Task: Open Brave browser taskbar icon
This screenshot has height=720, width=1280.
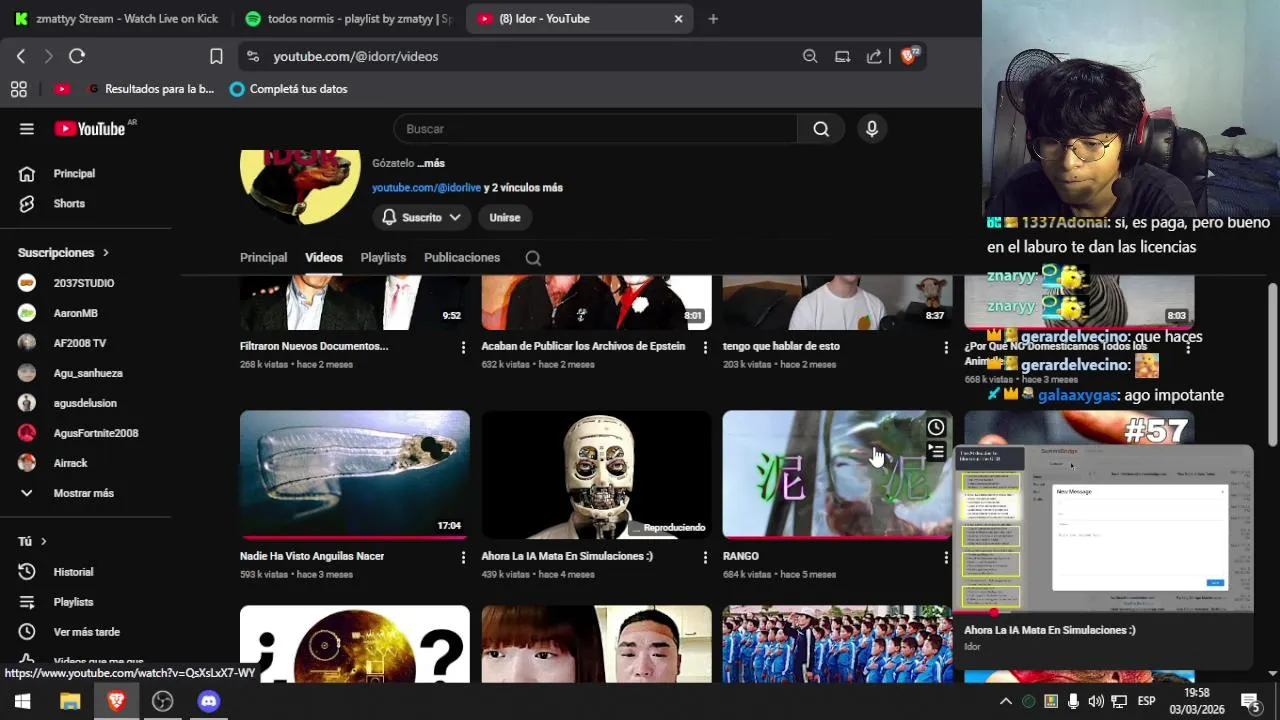Action: [116, 701]
